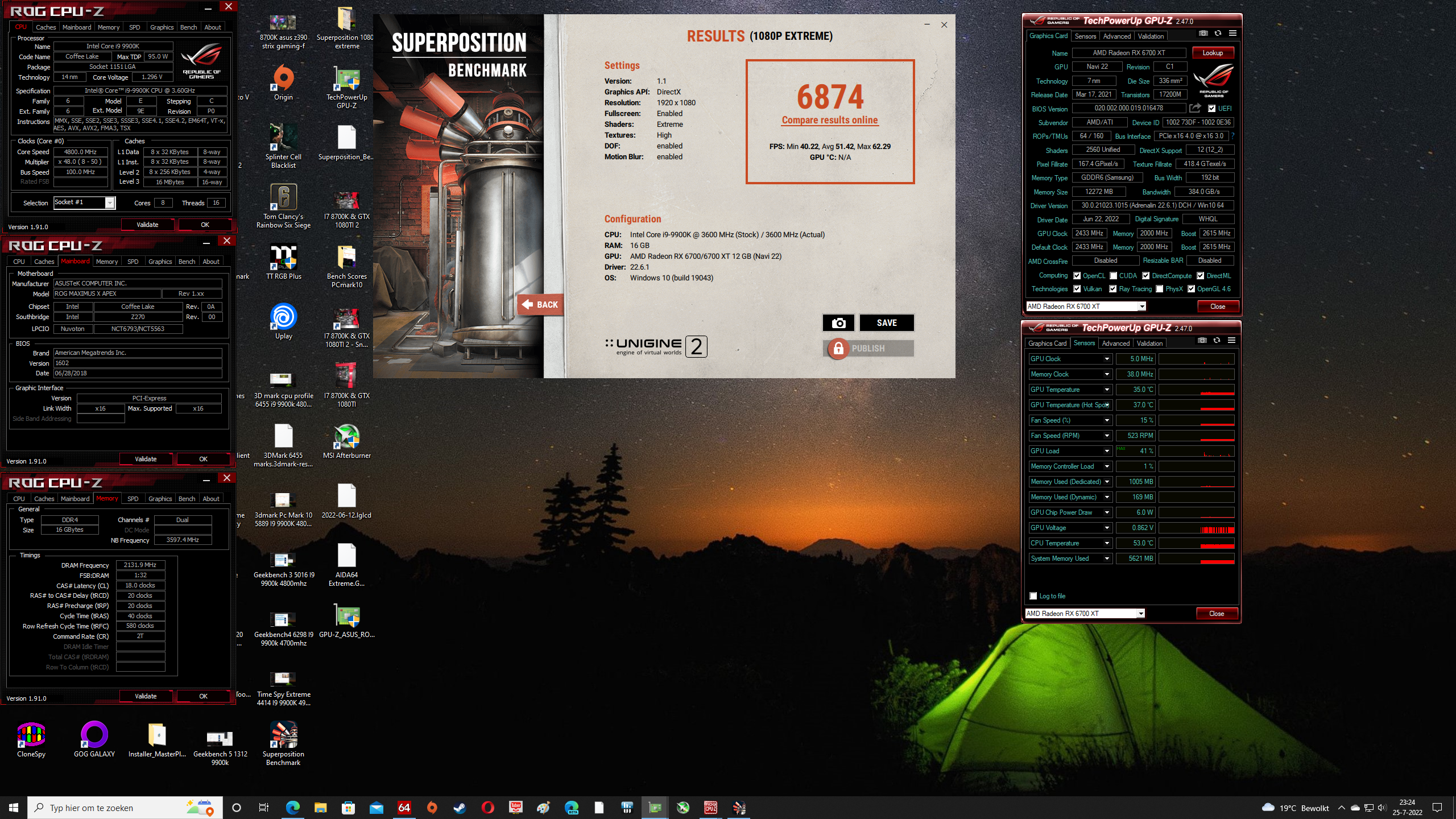Screen dimensions: 1456x819
Task: Open GPU selector dropdown in GPU-Z Sensors window
Action: tap(1141, 614)
